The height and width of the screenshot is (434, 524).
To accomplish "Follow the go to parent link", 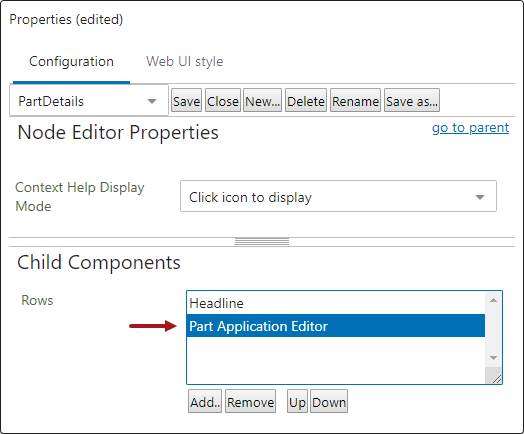I will pyautogui.click(x=470, y=128).
